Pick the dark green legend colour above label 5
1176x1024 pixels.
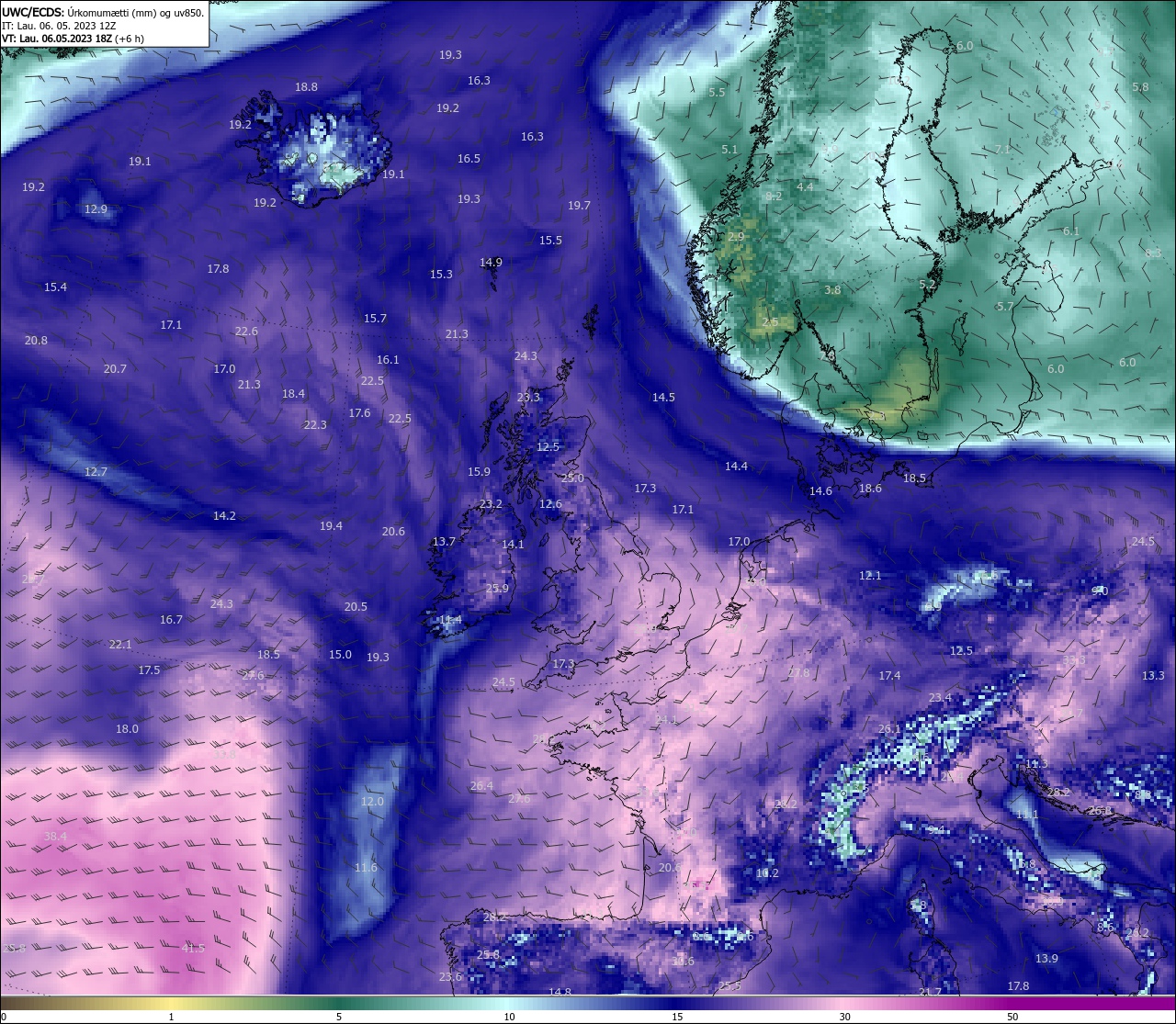[339, 1003]
